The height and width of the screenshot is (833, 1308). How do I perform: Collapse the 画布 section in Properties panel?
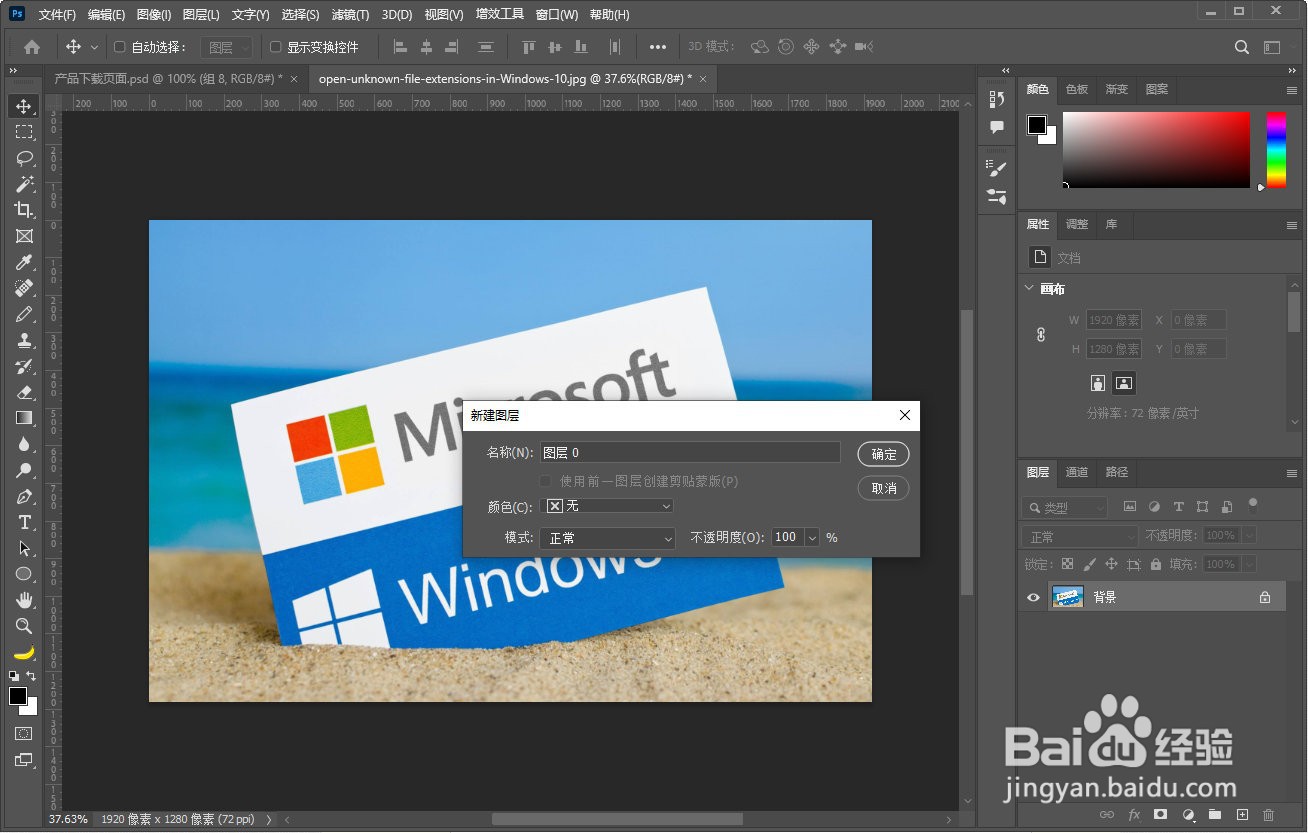[x=1029, y=288]
